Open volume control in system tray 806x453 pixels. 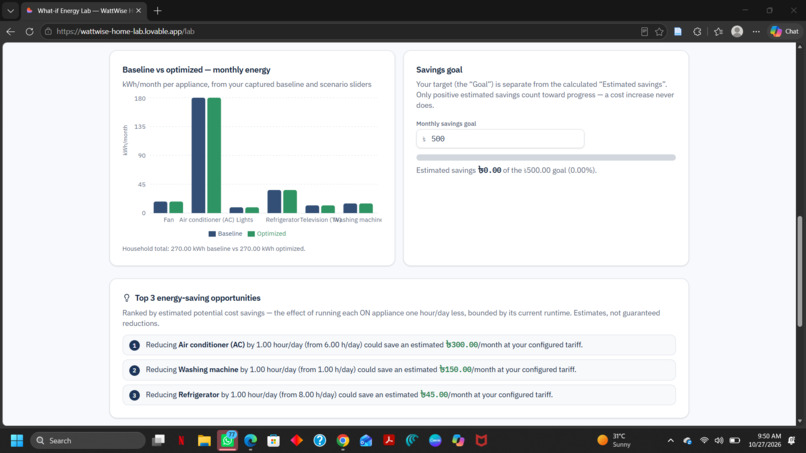pyautogui.click(x=719, y=441)
